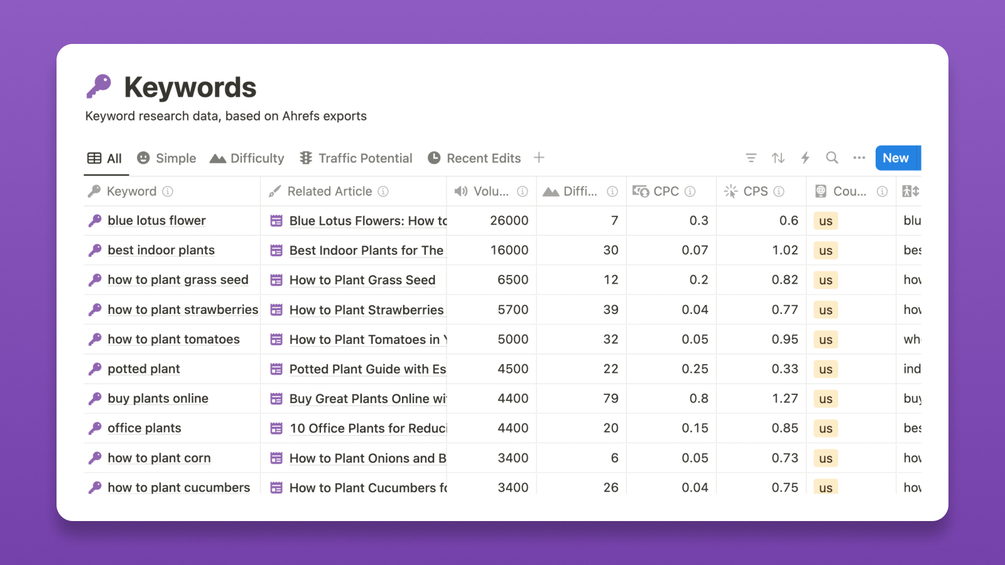
Task: Open the 'potted plant' keyword page
Action: point(144,368)
